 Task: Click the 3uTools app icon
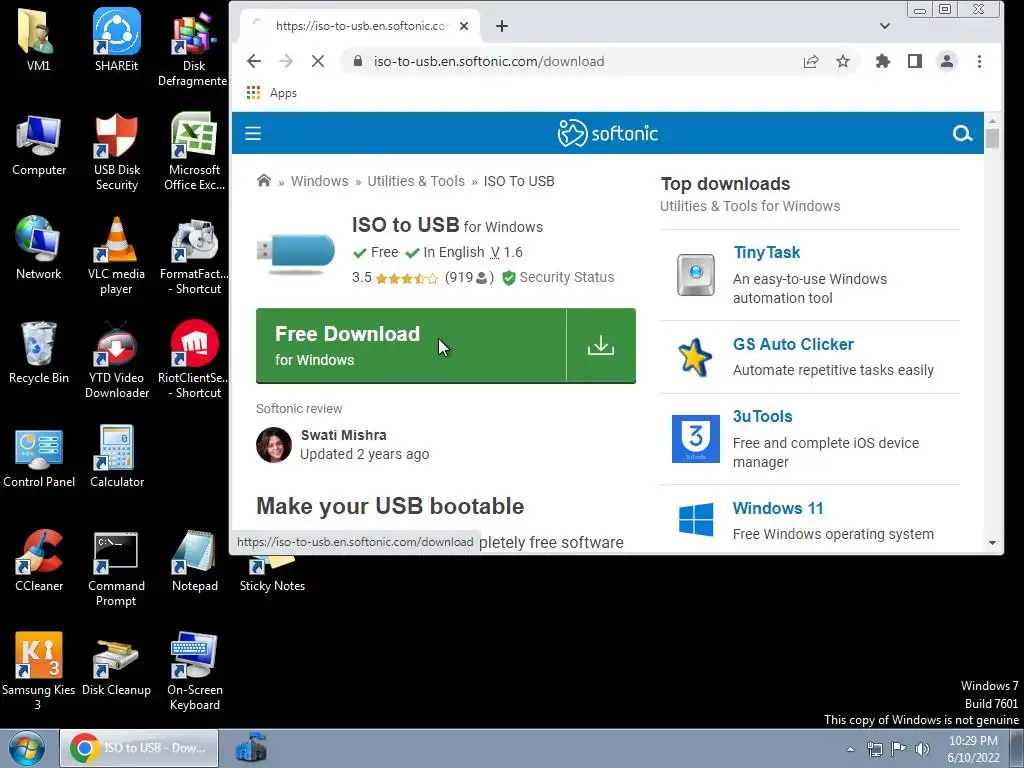[696, 438]
